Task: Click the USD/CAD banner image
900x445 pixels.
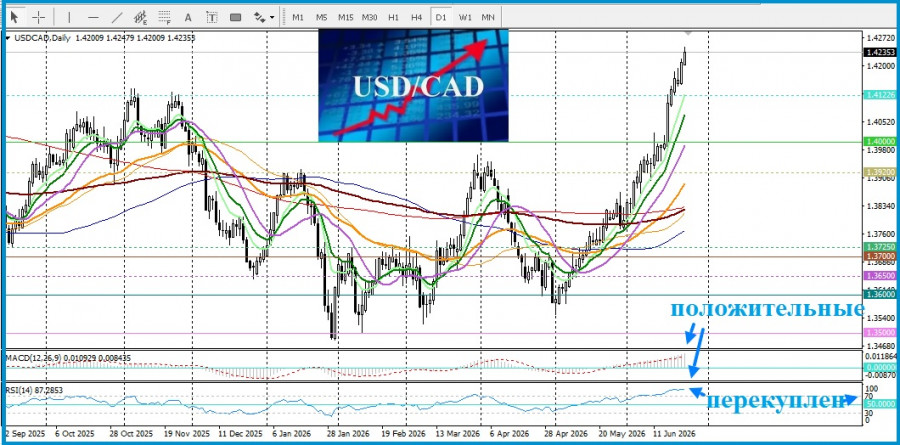Action: pyautogui.click(x=413, y=86)
